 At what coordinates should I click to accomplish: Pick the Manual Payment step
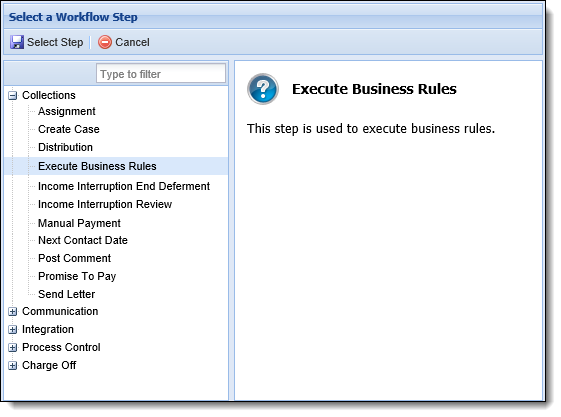(x=79, y=223)
